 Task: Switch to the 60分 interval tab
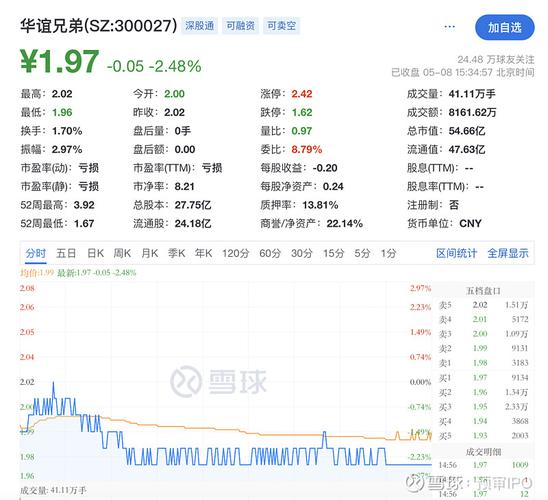[x=270, y=253]
